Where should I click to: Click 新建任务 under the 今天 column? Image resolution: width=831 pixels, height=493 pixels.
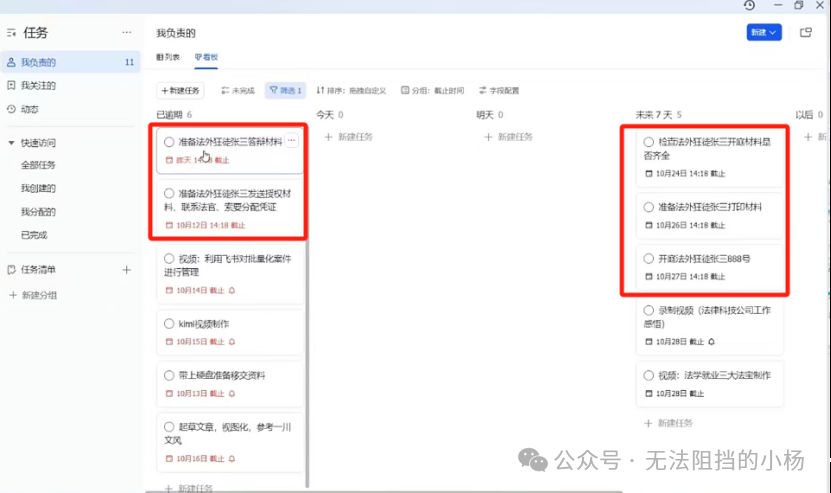tap(349, 137)
